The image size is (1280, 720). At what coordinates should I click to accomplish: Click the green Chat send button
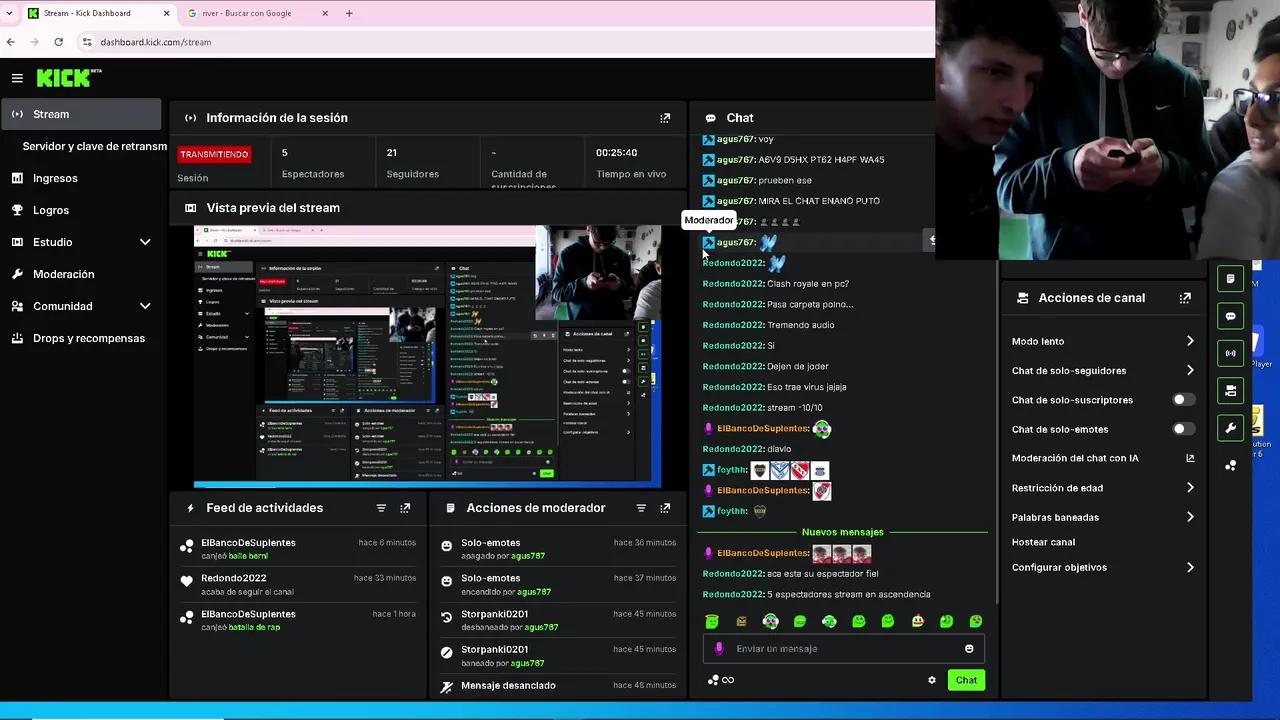point(966,680)
